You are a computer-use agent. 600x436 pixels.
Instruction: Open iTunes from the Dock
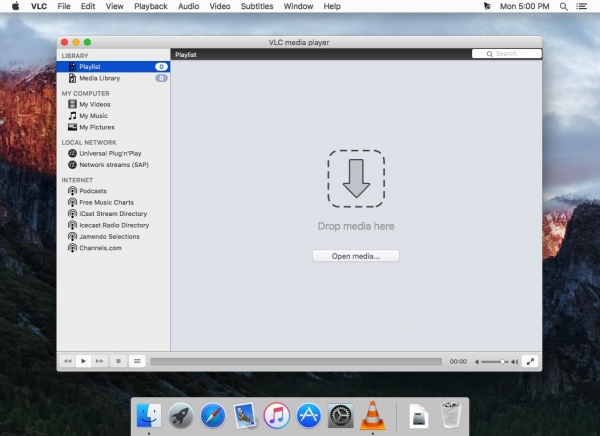277,415
